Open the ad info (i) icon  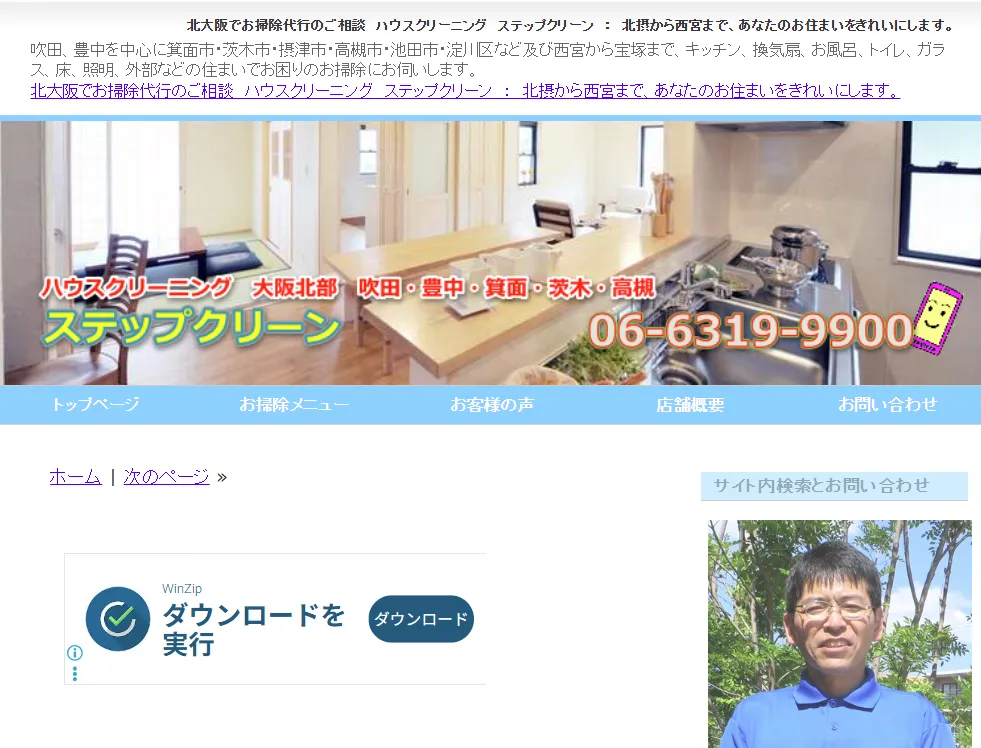tap(74, 653)
